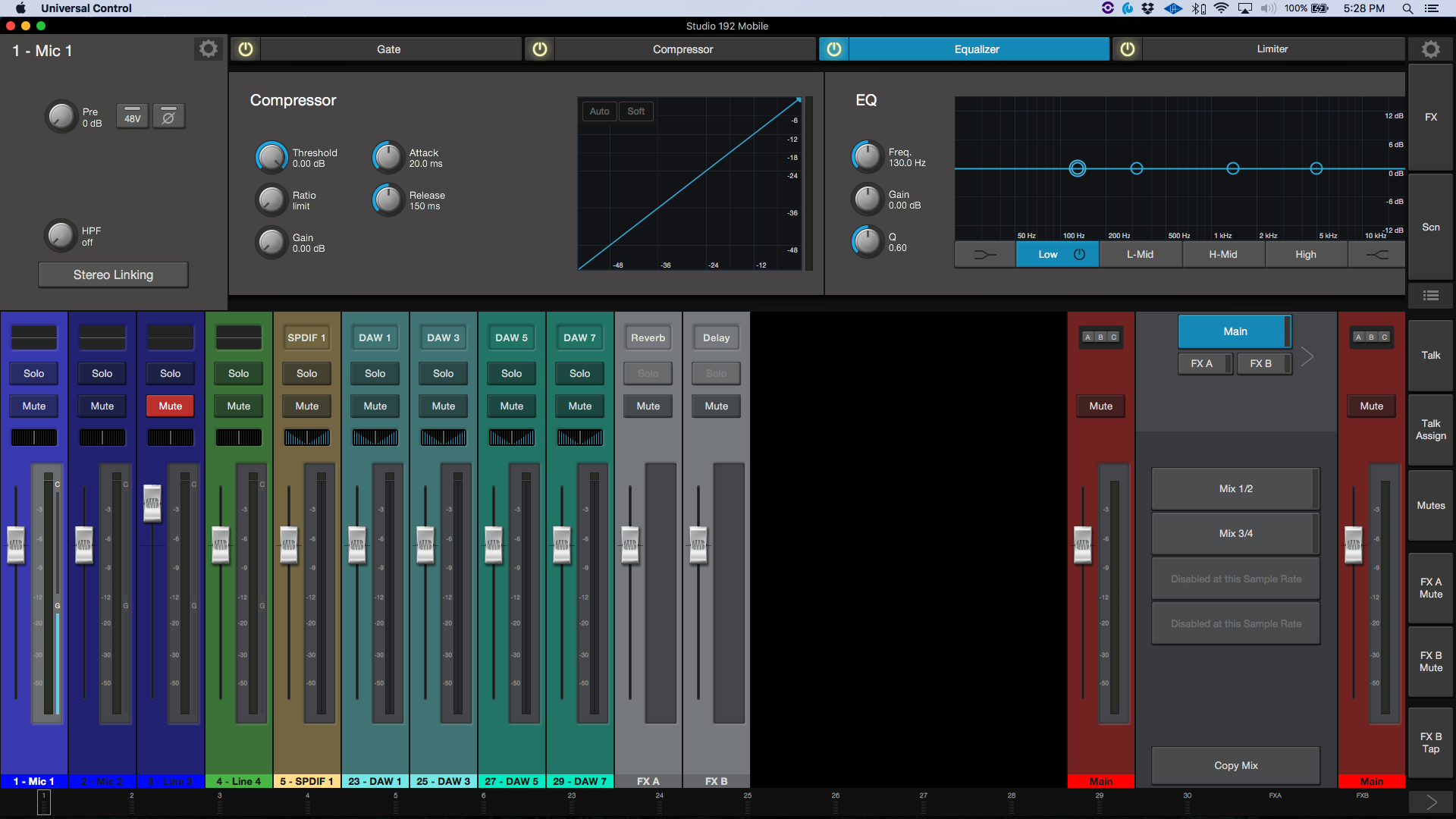The image size is (1456, 819).
Task: Open the Notification Center icon
Action: click(x=1432, y=8)
